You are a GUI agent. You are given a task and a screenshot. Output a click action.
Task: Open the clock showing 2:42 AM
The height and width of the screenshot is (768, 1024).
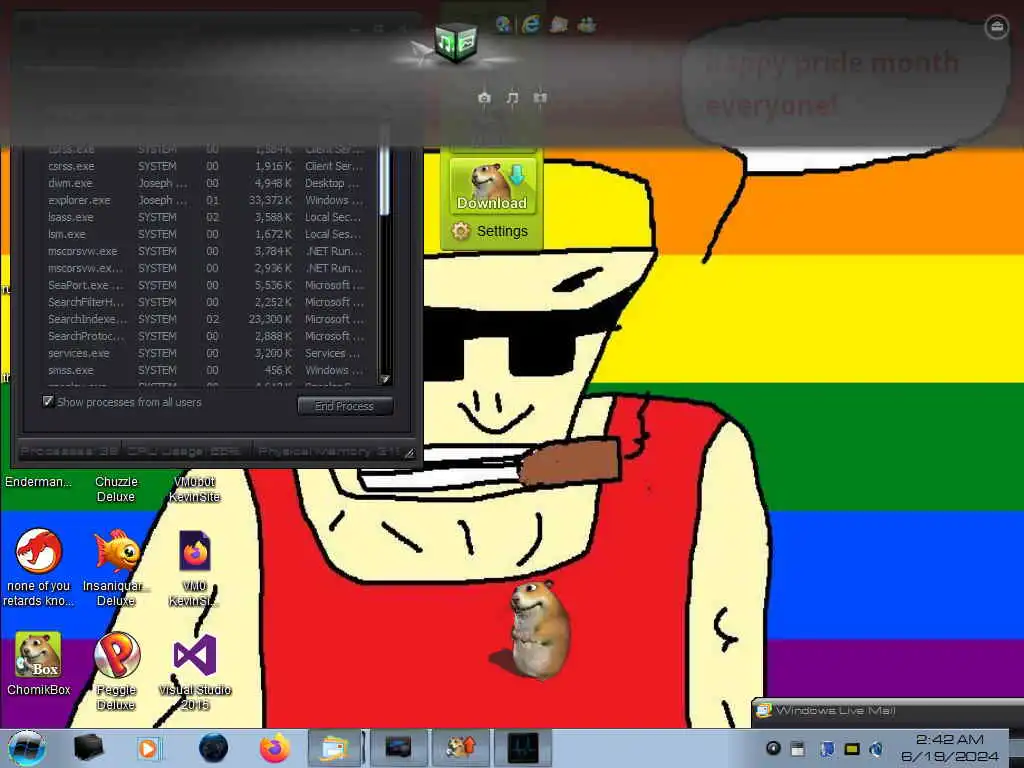click(950, 748)
